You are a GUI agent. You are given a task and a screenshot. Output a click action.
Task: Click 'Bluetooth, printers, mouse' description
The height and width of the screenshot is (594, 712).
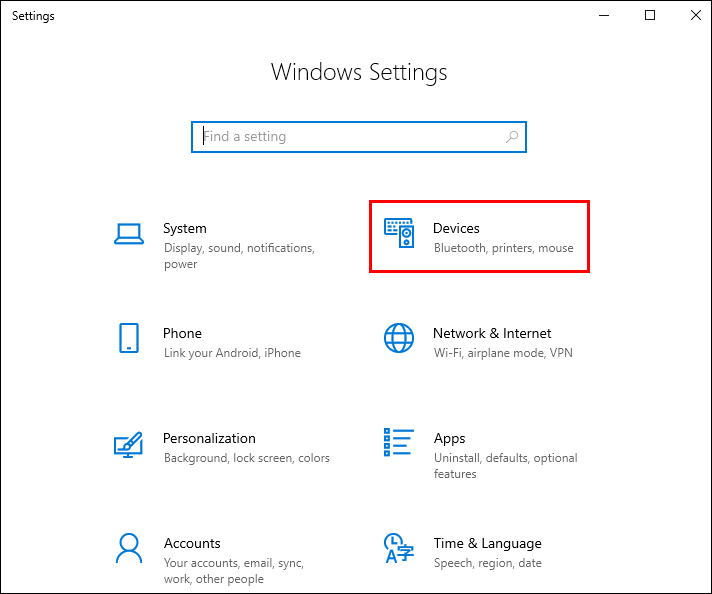(x=504, y=248)
